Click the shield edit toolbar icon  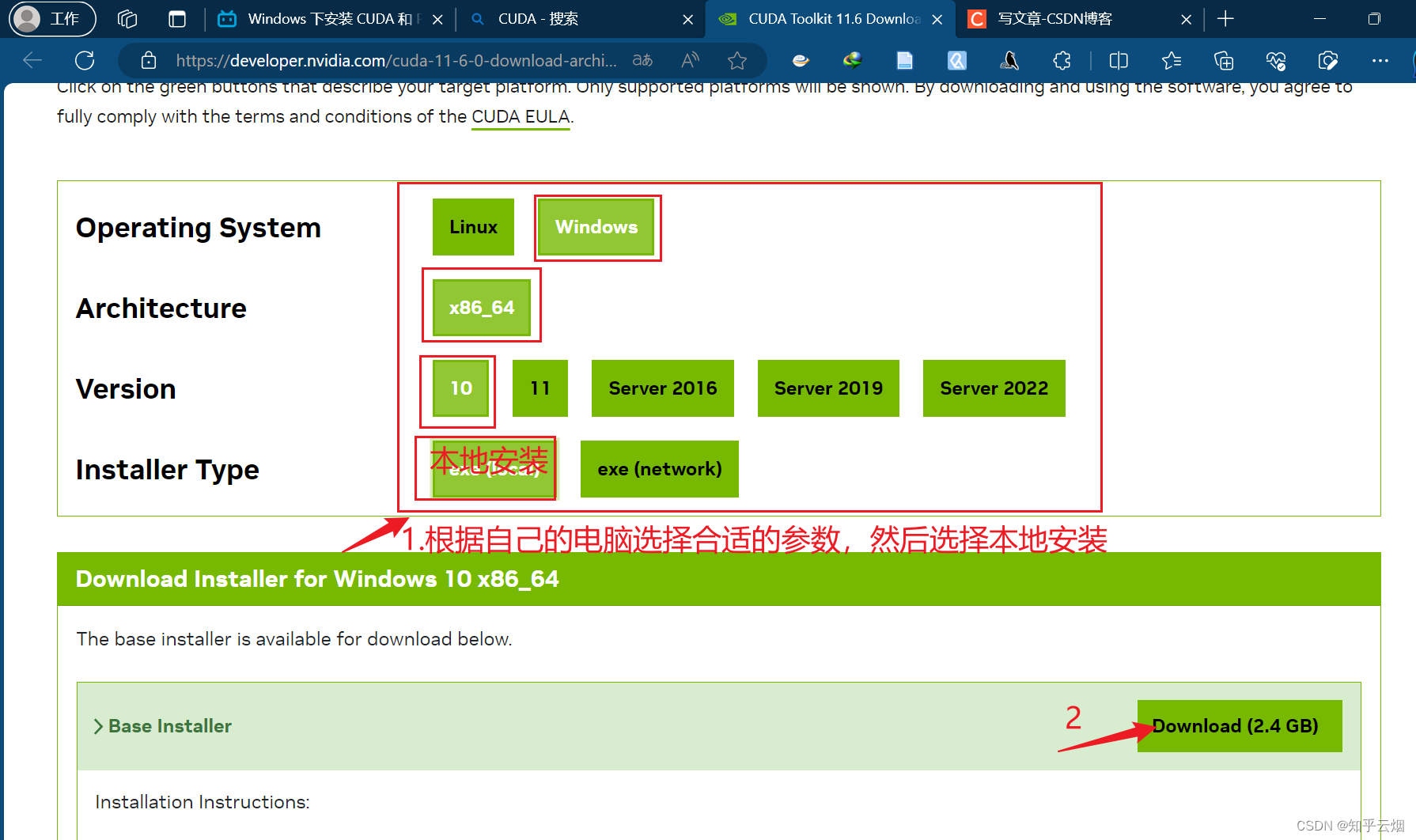pyautogui.click(x=1328, y=60)
